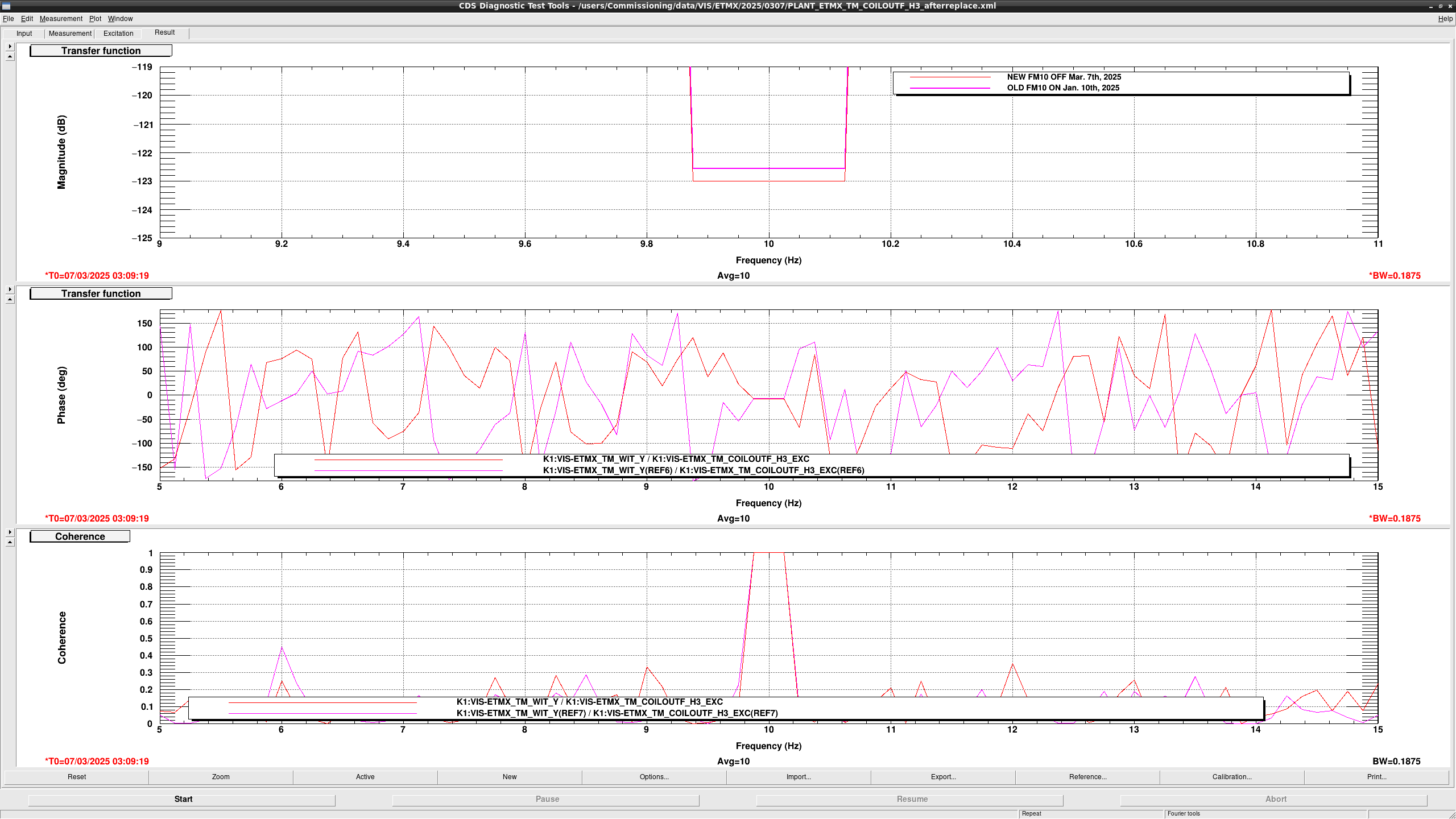
Task: Click the up-arrow button beside the Magnitude plot
Action: [10, 57]
